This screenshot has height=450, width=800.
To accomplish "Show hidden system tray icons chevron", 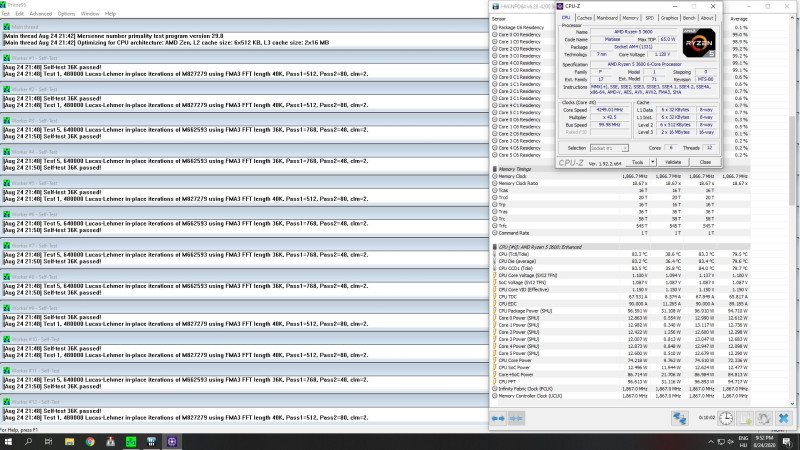I will 711,442.
